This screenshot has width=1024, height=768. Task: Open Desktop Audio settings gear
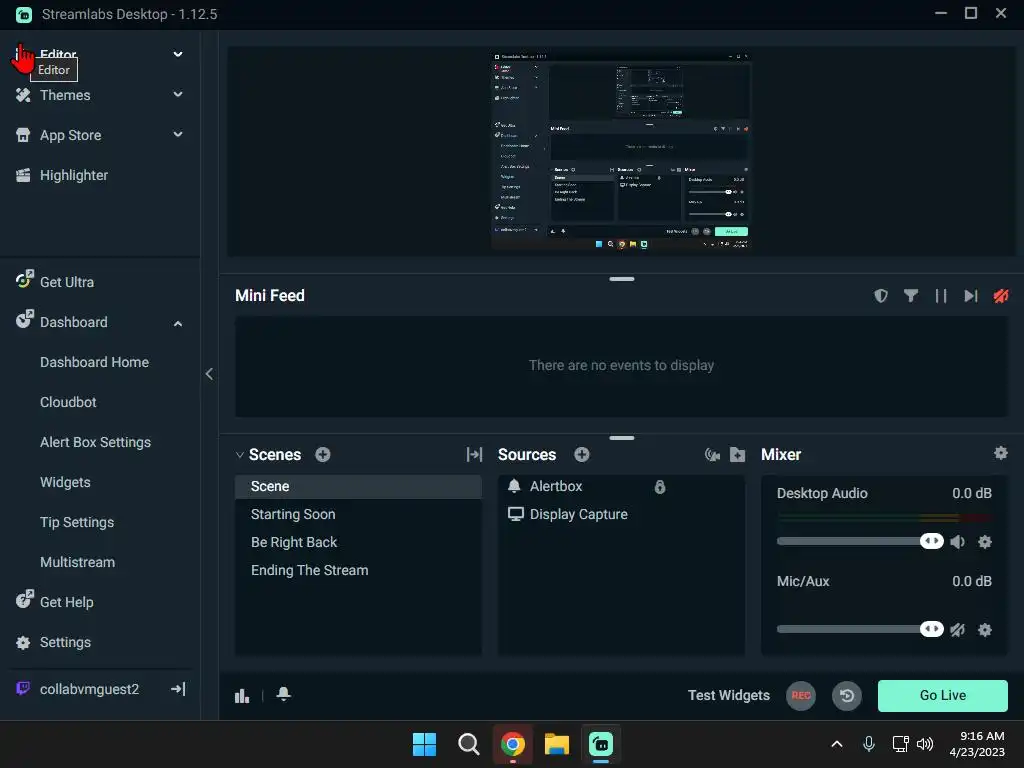[985, 541]
